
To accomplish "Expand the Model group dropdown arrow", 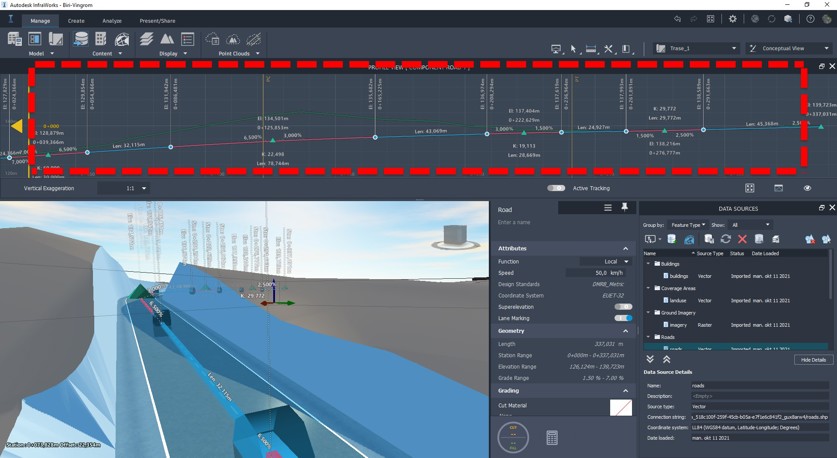I will [x=52, y=53].
